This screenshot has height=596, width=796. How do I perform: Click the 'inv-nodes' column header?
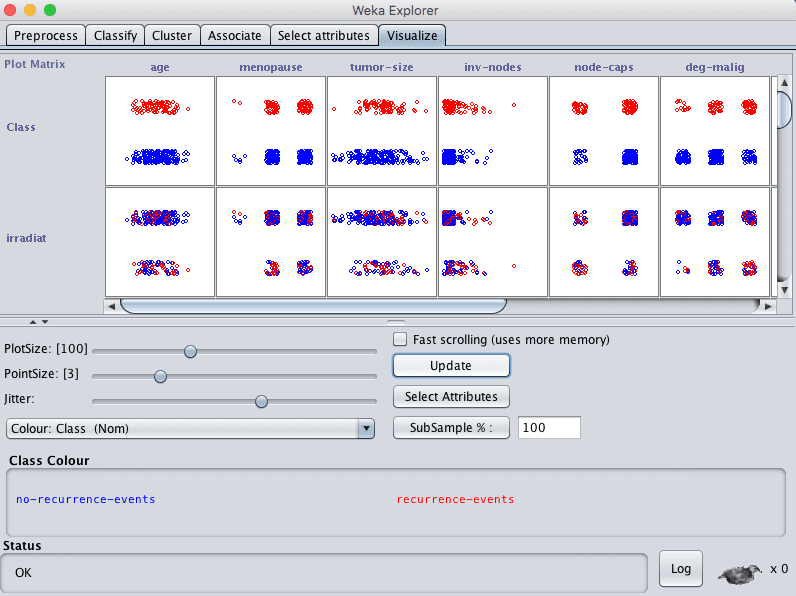[493, 67]
